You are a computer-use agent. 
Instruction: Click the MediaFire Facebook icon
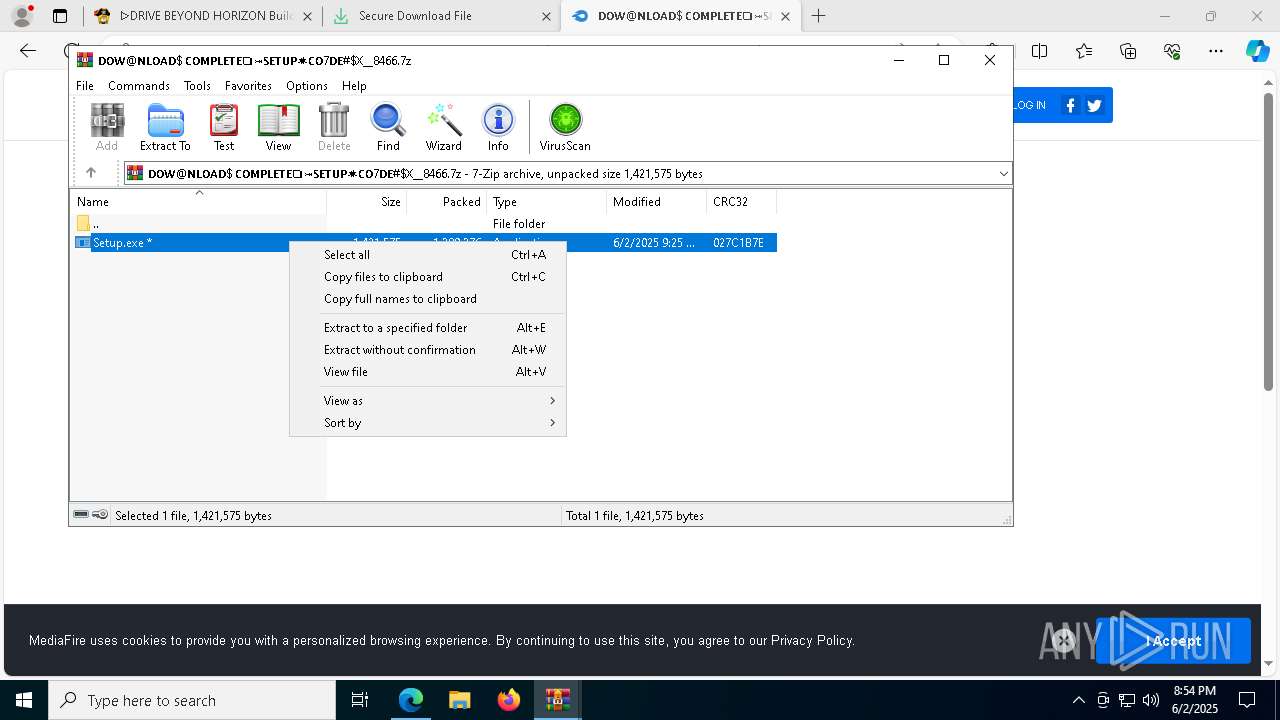[x=1071, y=105]
